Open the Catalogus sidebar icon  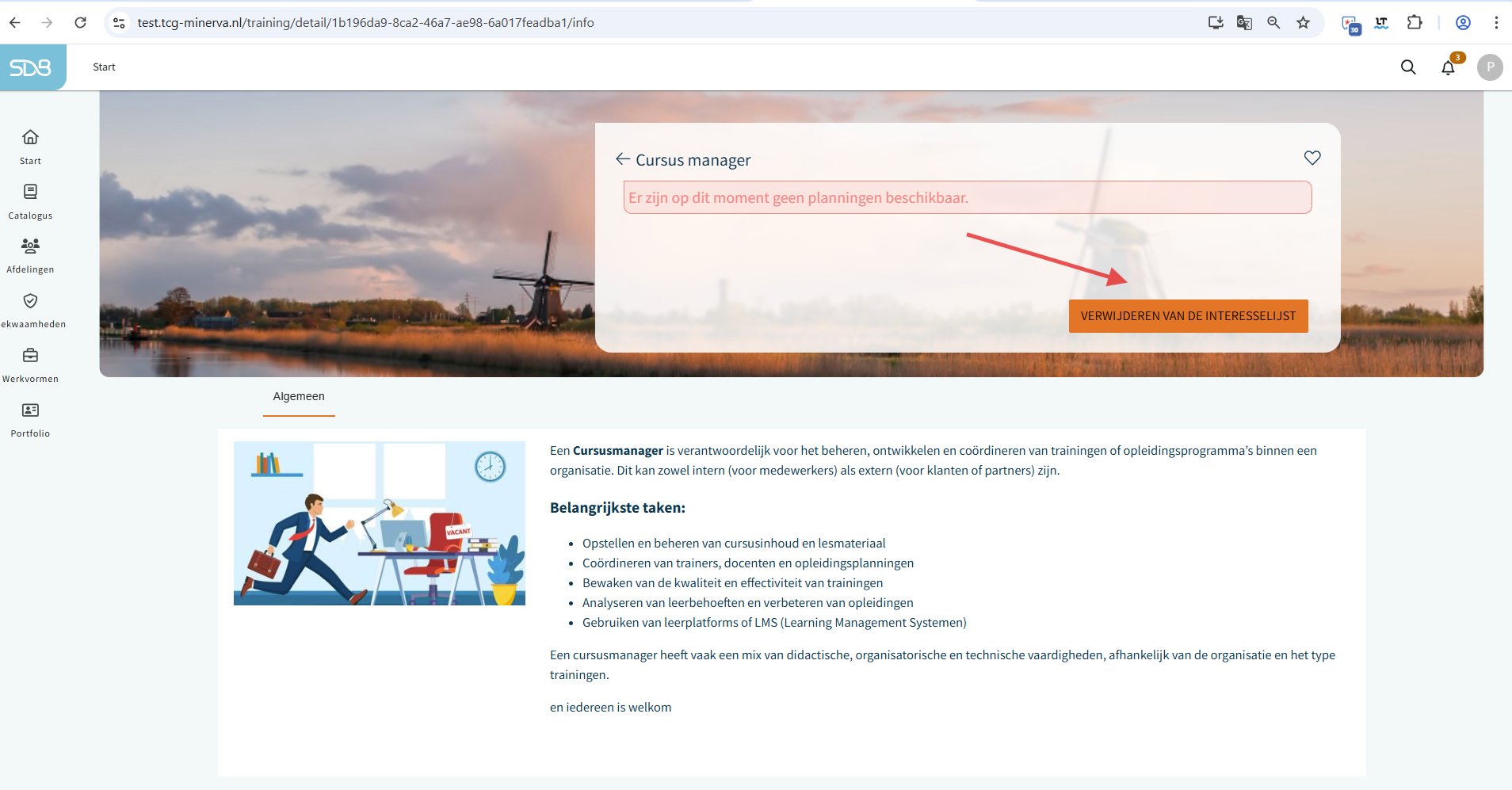coord(30,193)
